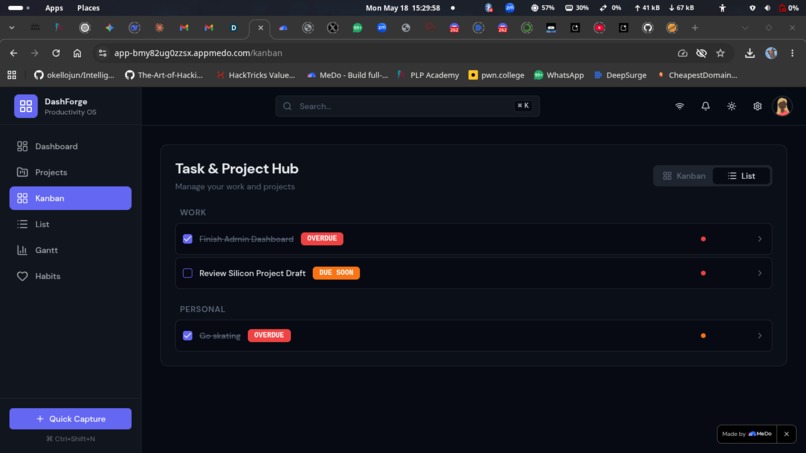Check the Review Silicon Project Draft task
The image size is (806, 453).
pos(188,273)
